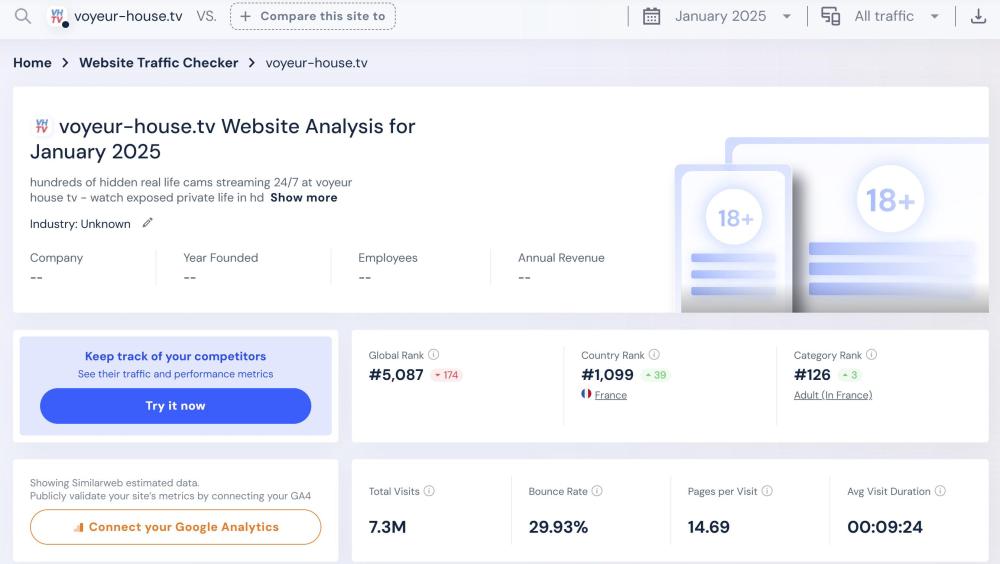Viewport: 1000px width, 564px height.
Task: Click the info icon beside Total Visits
Action: [429, 491]
